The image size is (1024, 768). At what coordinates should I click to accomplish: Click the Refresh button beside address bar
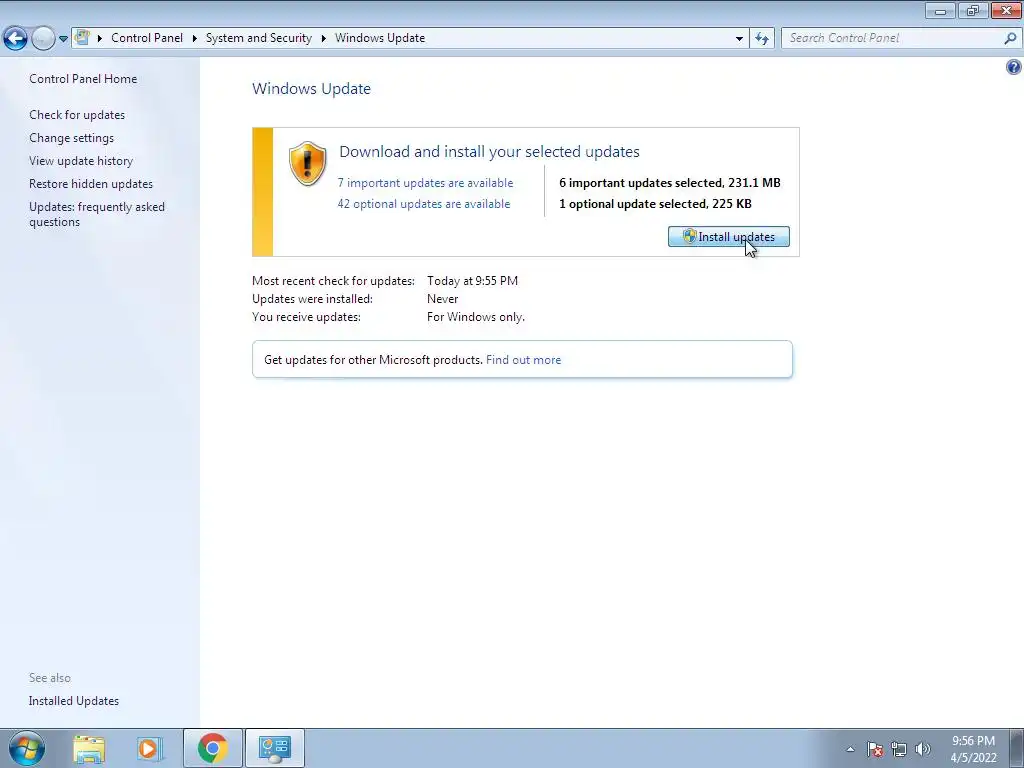(x=761, y=39)
